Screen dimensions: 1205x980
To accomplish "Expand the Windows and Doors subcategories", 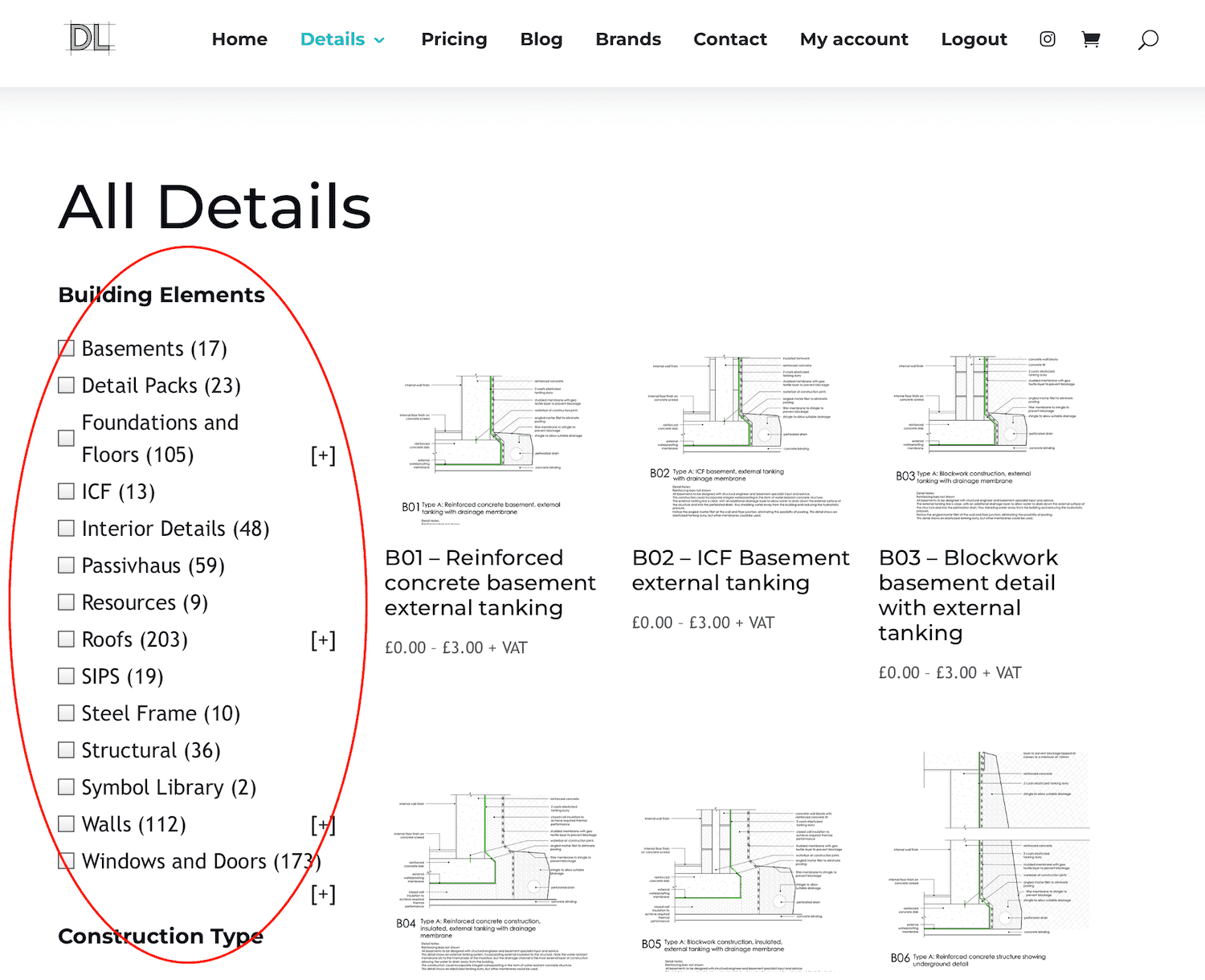I will pyautogui.click(x=323, y=894).
